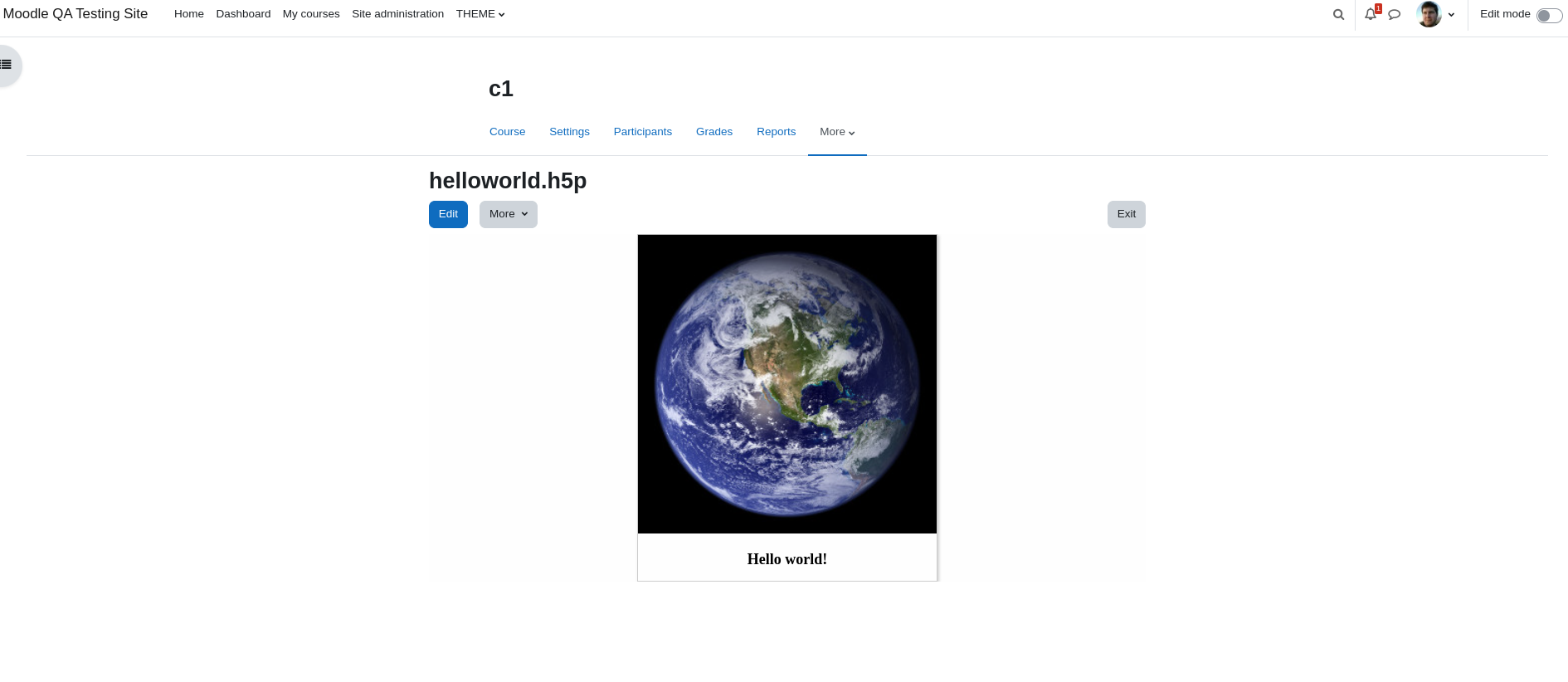Open the More tab dropdown in course navigation
Screen dimensions: 1568x682
point(837,132)
